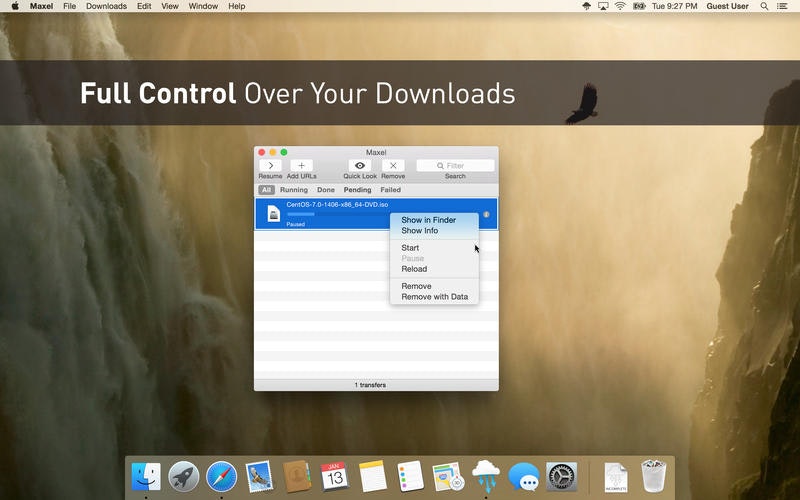Open the File menu

[69, 6]
